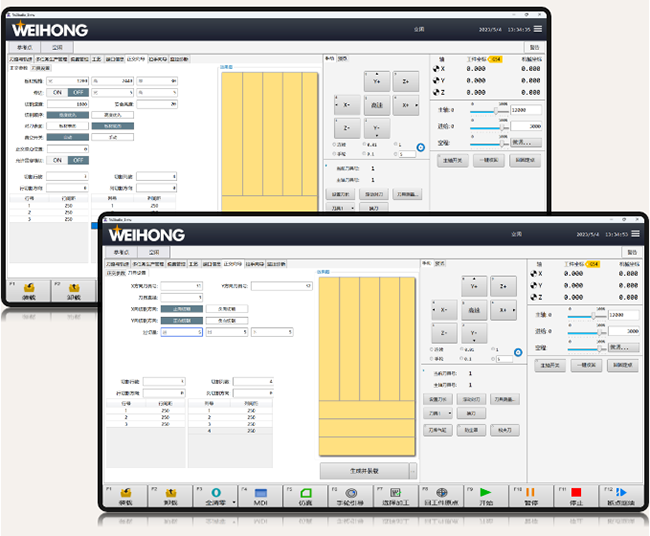Click the Simulation (F5) icon

[x=305, y=493]
